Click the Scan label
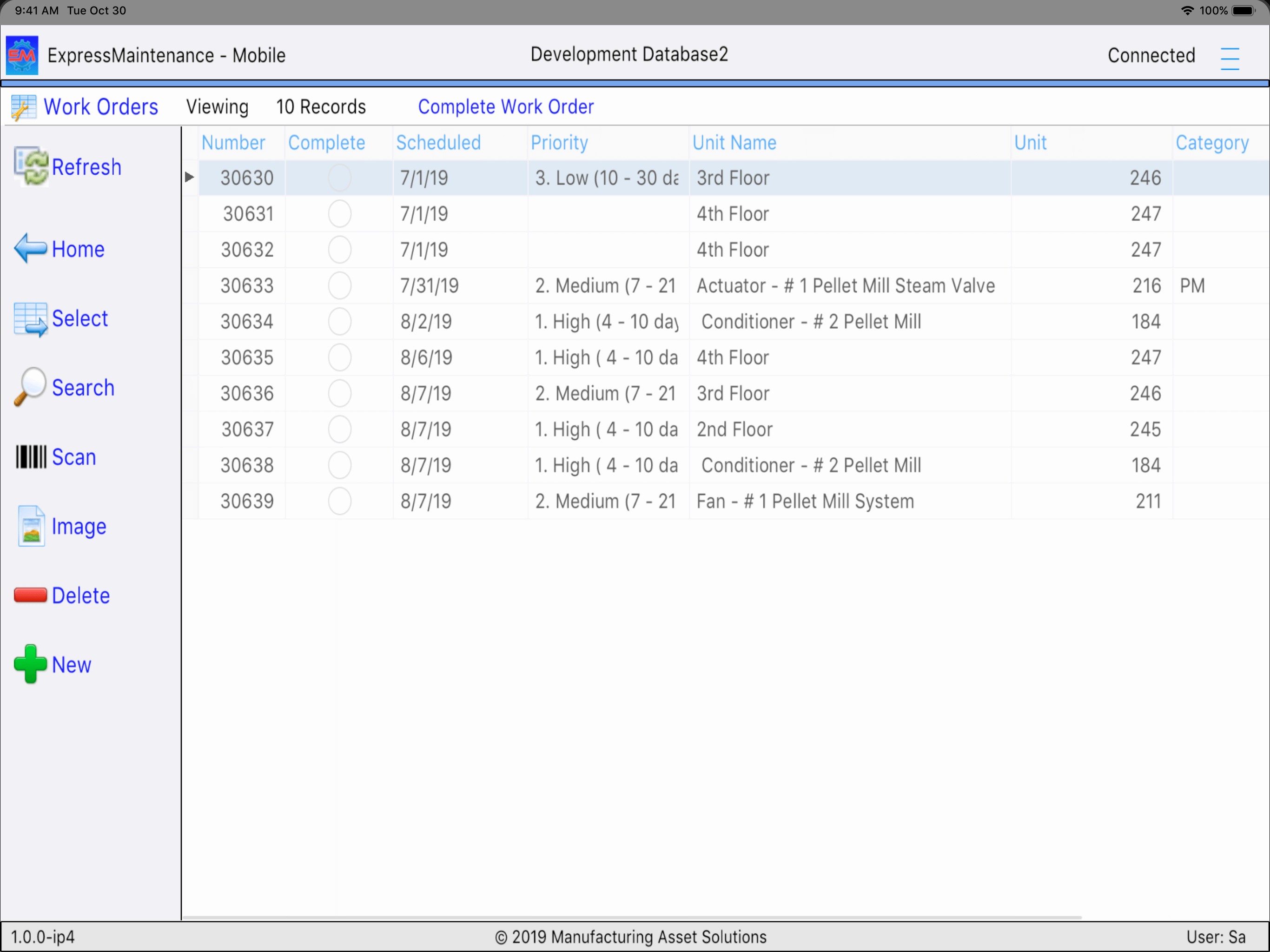This screenshot has width=1270, height=952. click(x=74, y=457)
